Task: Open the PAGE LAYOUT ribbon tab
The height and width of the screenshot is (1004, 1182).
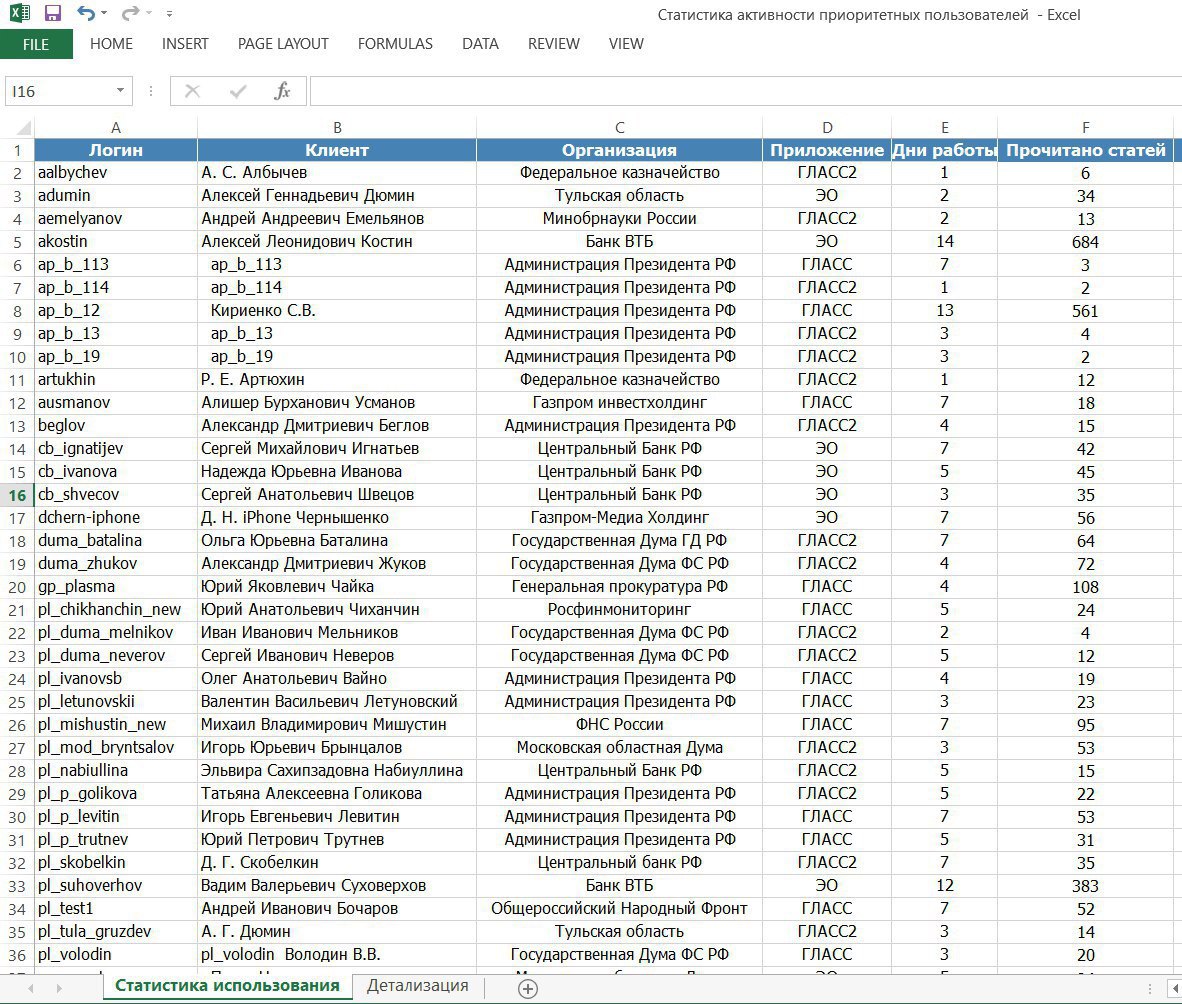Action: 283,44
